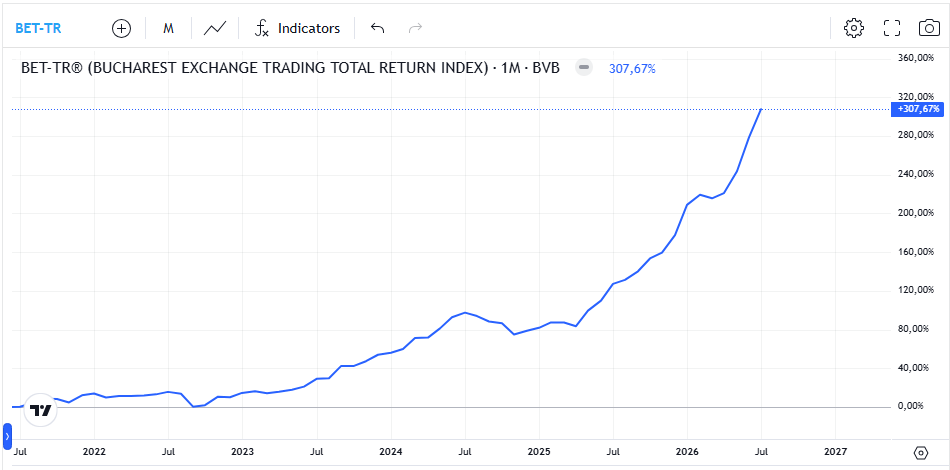Click the fx indicators icon

click(x=261, y=28)
